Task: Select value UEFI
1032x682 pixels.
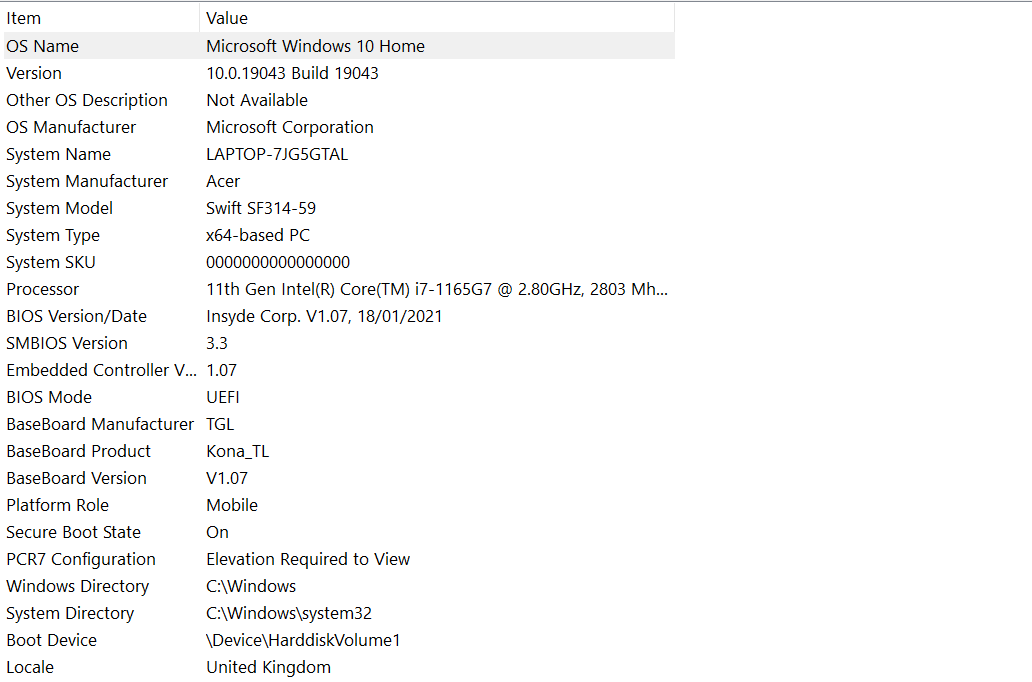Action: click(222, 397)
